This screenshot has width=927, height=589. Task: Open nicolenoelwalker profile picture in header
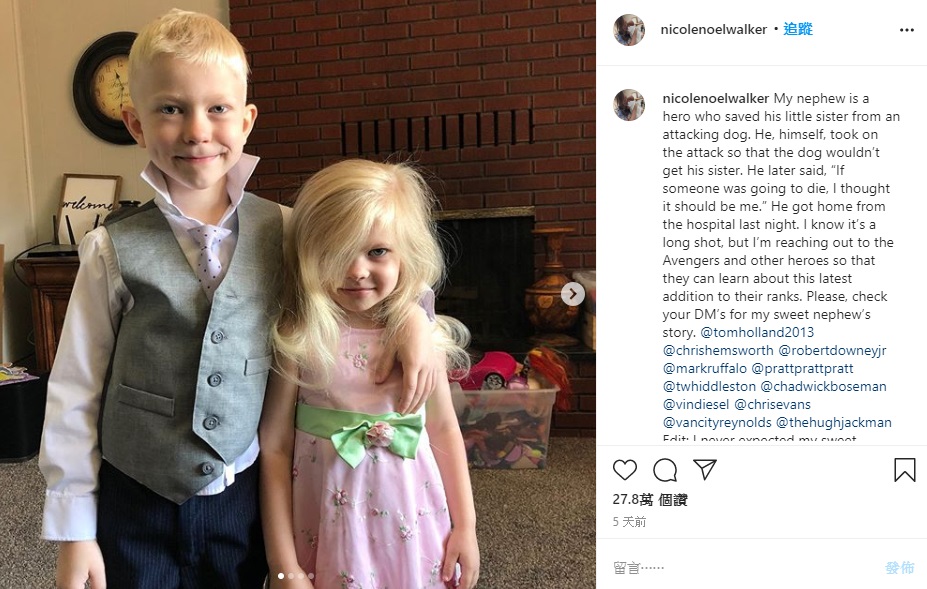[629, 30]
